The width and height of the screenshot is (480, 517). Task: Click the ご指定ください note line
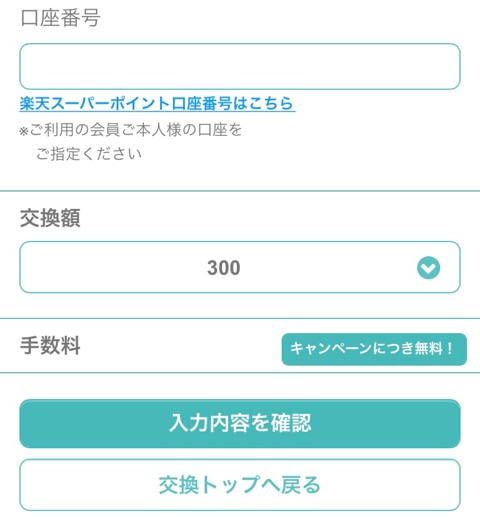(x=89, y=154)
